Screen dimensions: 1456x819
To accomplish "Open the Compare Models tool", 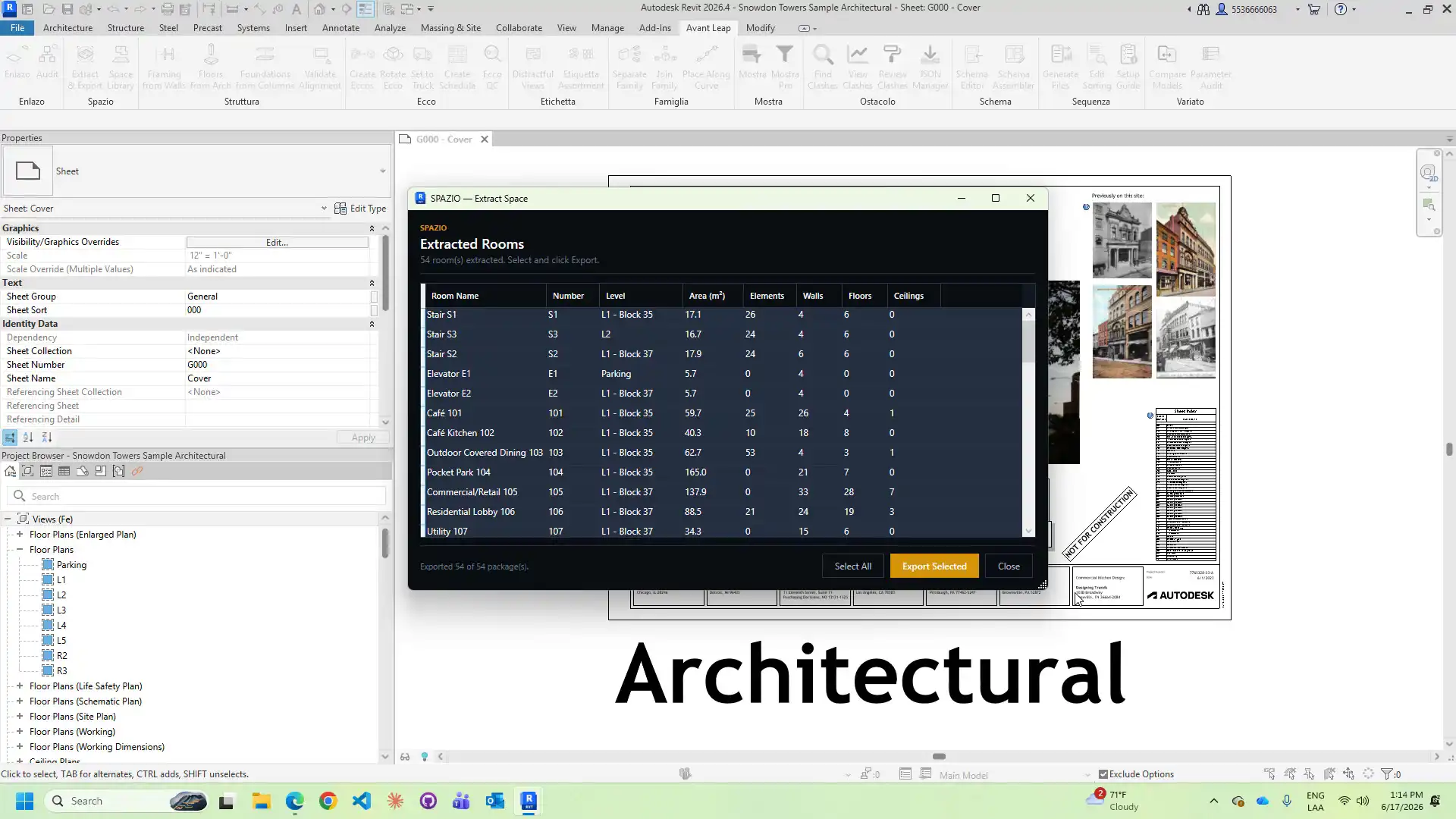I will pyautogui.click(x=1167, y=67).
